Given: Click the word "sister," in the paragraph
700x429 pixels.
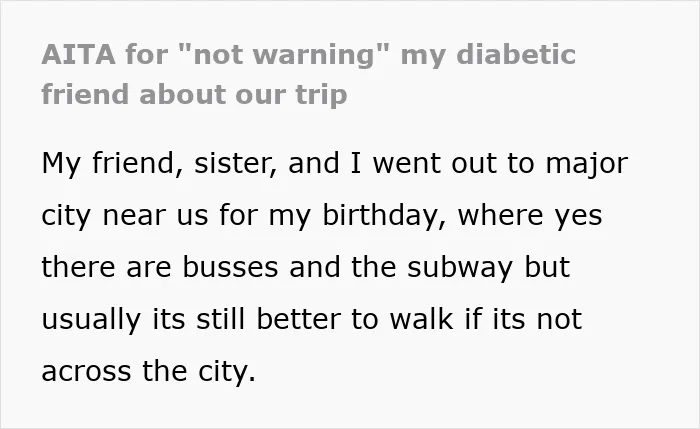Looking at the screenshot, I should pyautogui.click(x=235, y=163).
